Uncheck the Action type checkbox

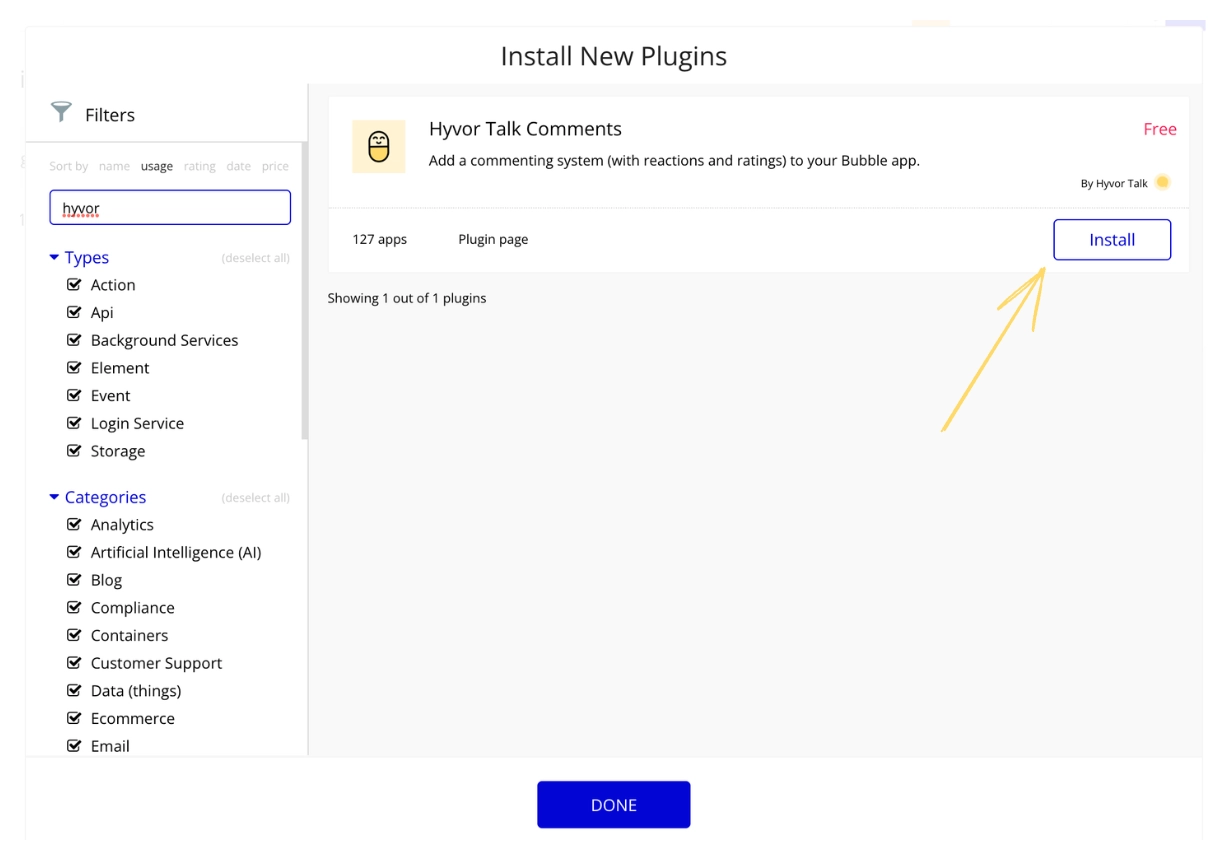tap(74, 285)
